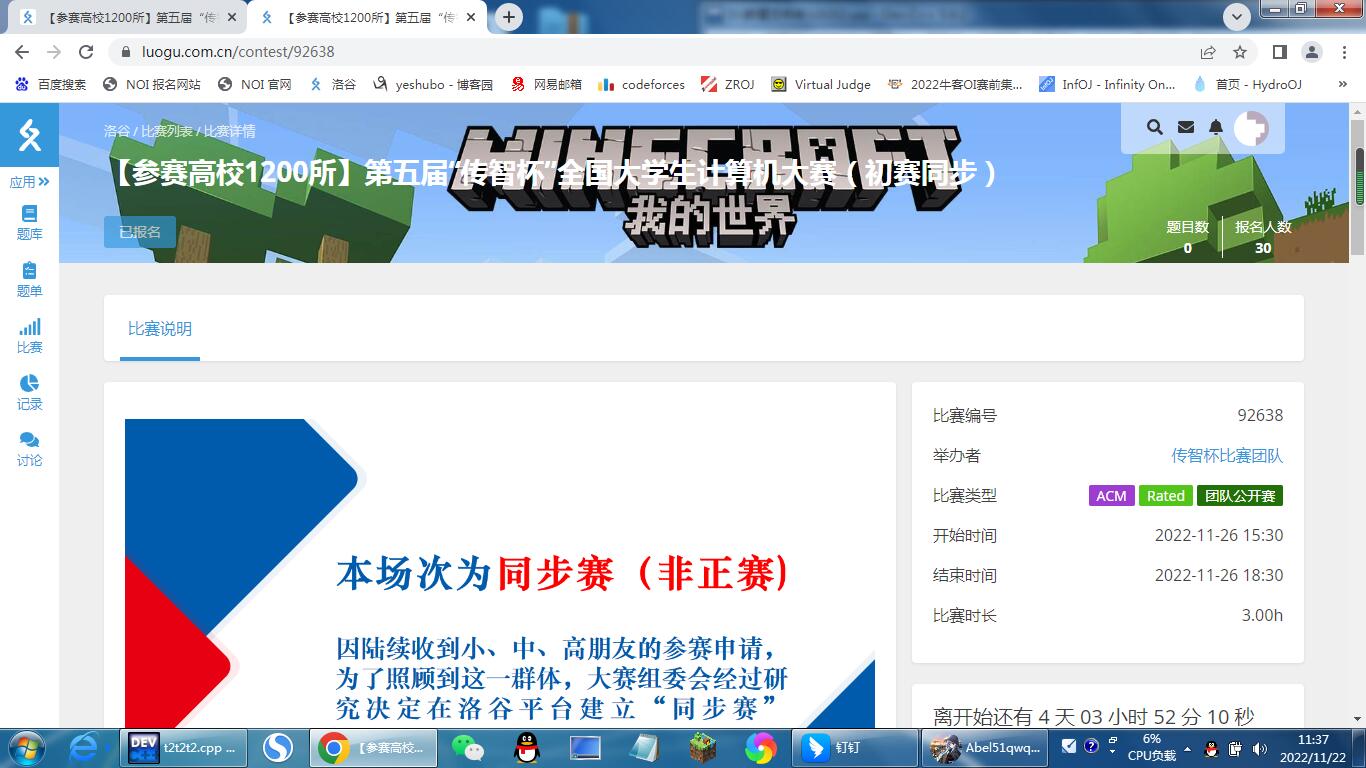Open Minecraft from the taskbar
1366x768 pixels.
pos(703,748)
